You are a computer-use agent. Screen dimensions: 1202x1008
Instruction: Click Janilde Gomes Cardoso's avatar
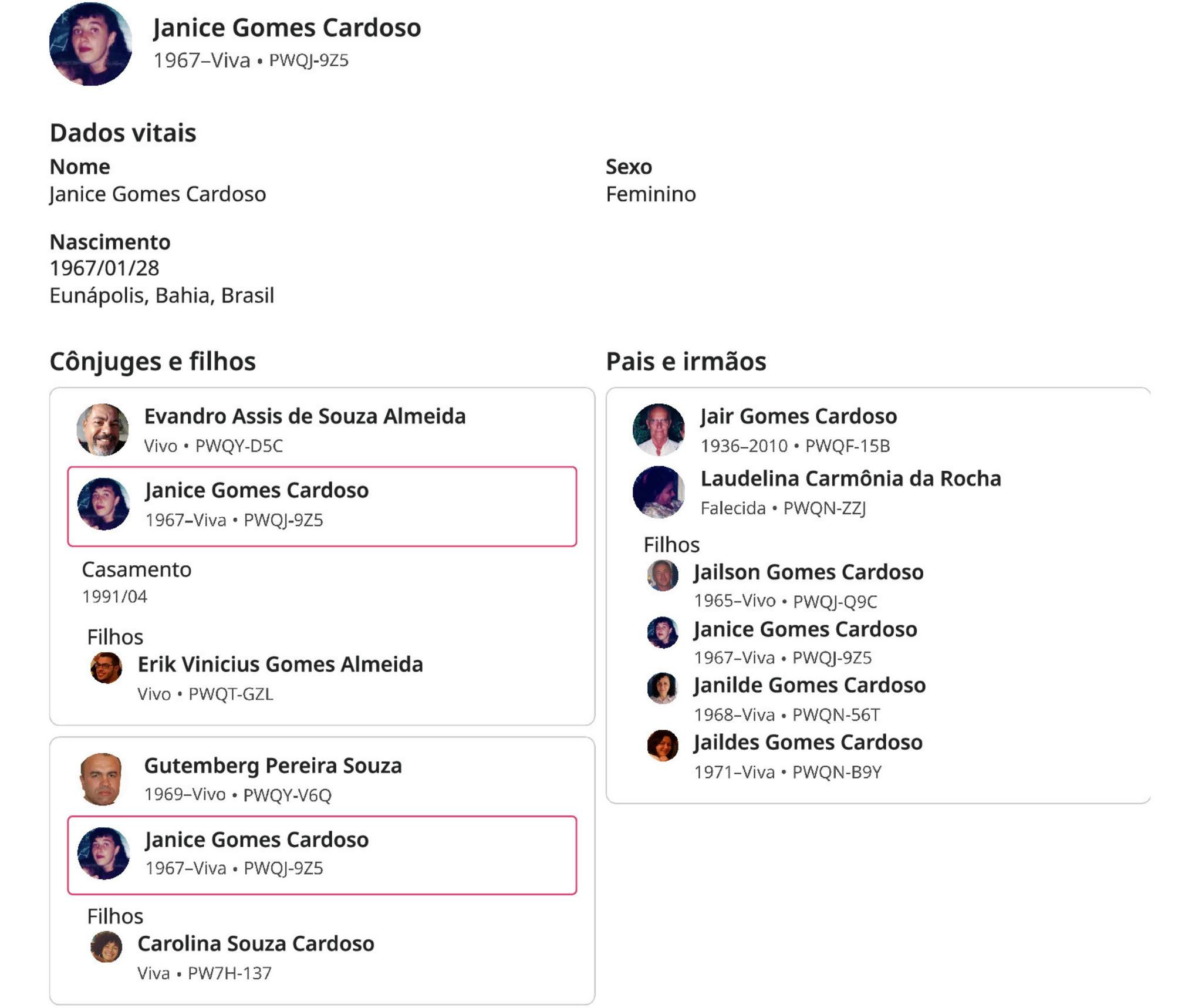[x=663, y=688]
